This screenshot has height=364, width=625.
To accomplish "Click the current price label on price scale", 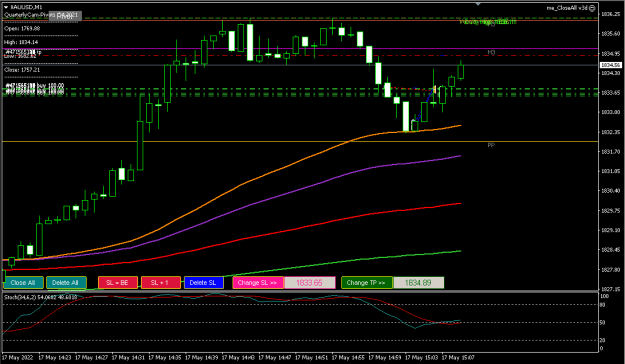I will (611, 65).
